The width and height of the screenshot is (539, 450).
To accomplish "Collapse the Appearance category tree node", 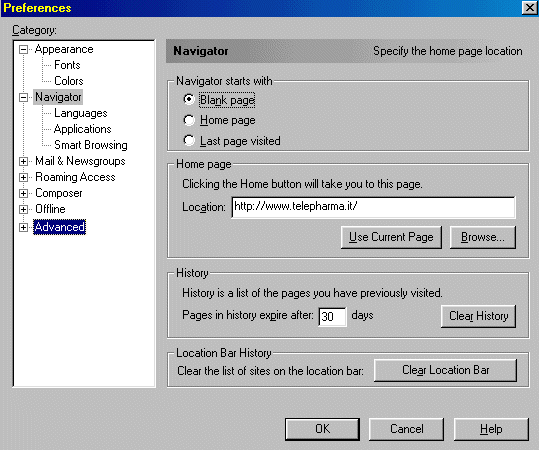I will click(x=23, y=50).
